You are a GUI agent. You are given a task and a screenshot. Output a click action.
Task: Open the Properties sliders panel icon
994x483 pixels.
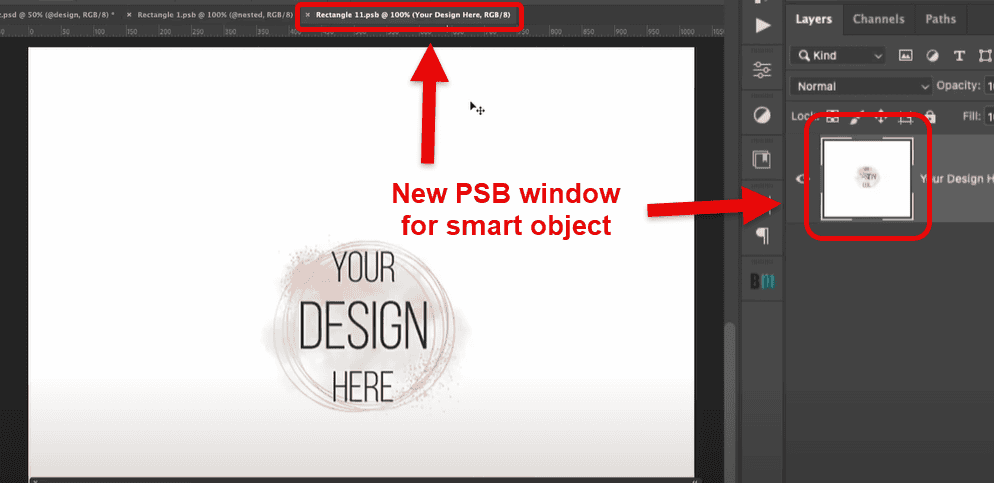pos(762,70)
